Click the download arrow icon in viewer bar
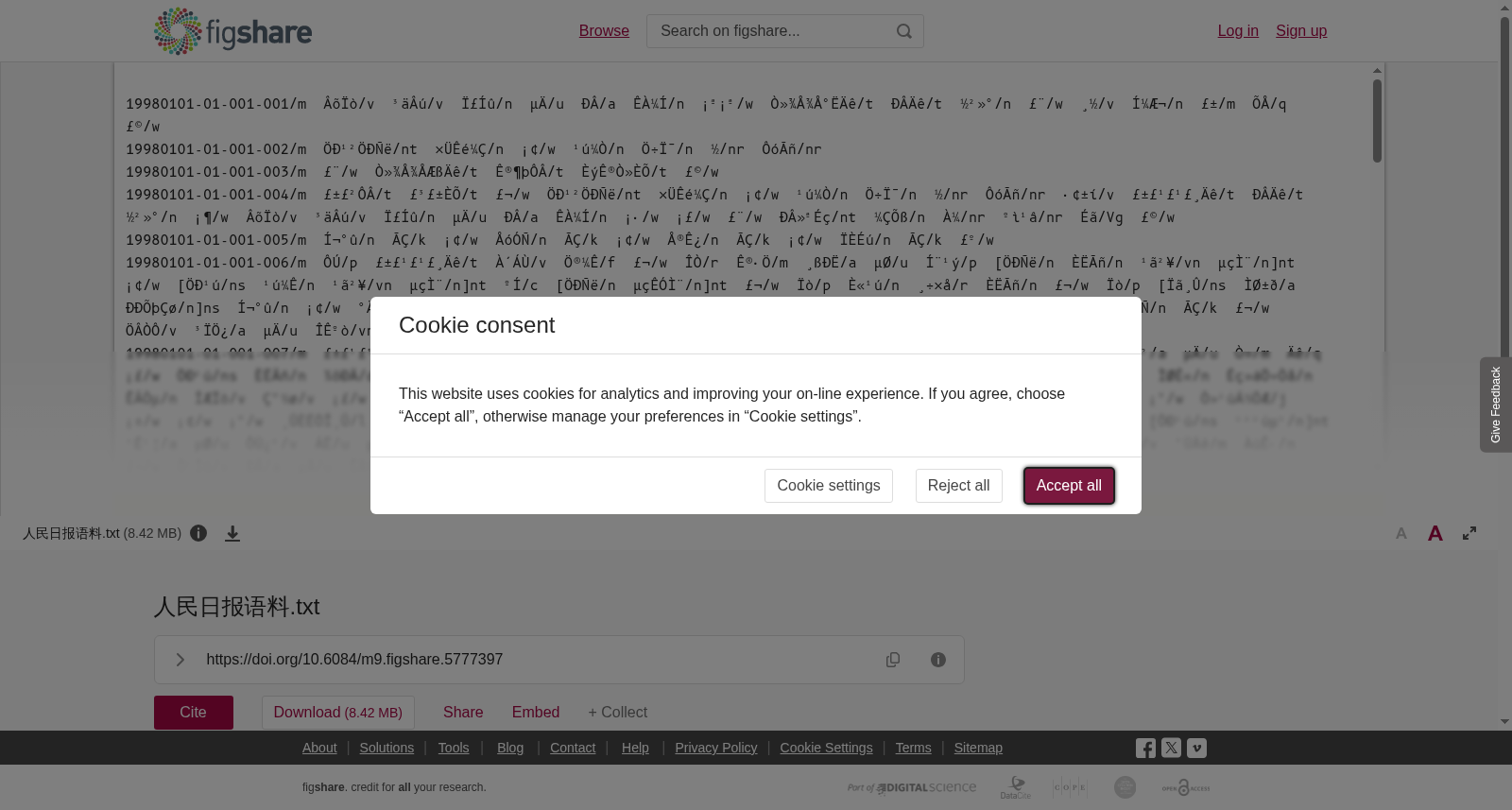The image size is (1512, 810). click(x=232, y=534)
